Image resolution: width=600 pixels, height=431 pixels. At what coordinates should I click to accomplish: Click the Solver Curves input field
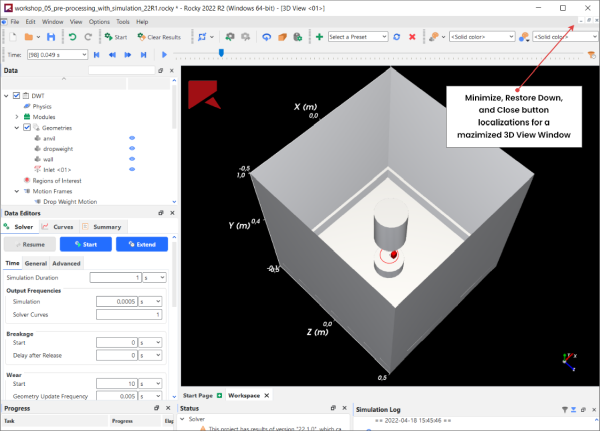coord(129,314)
